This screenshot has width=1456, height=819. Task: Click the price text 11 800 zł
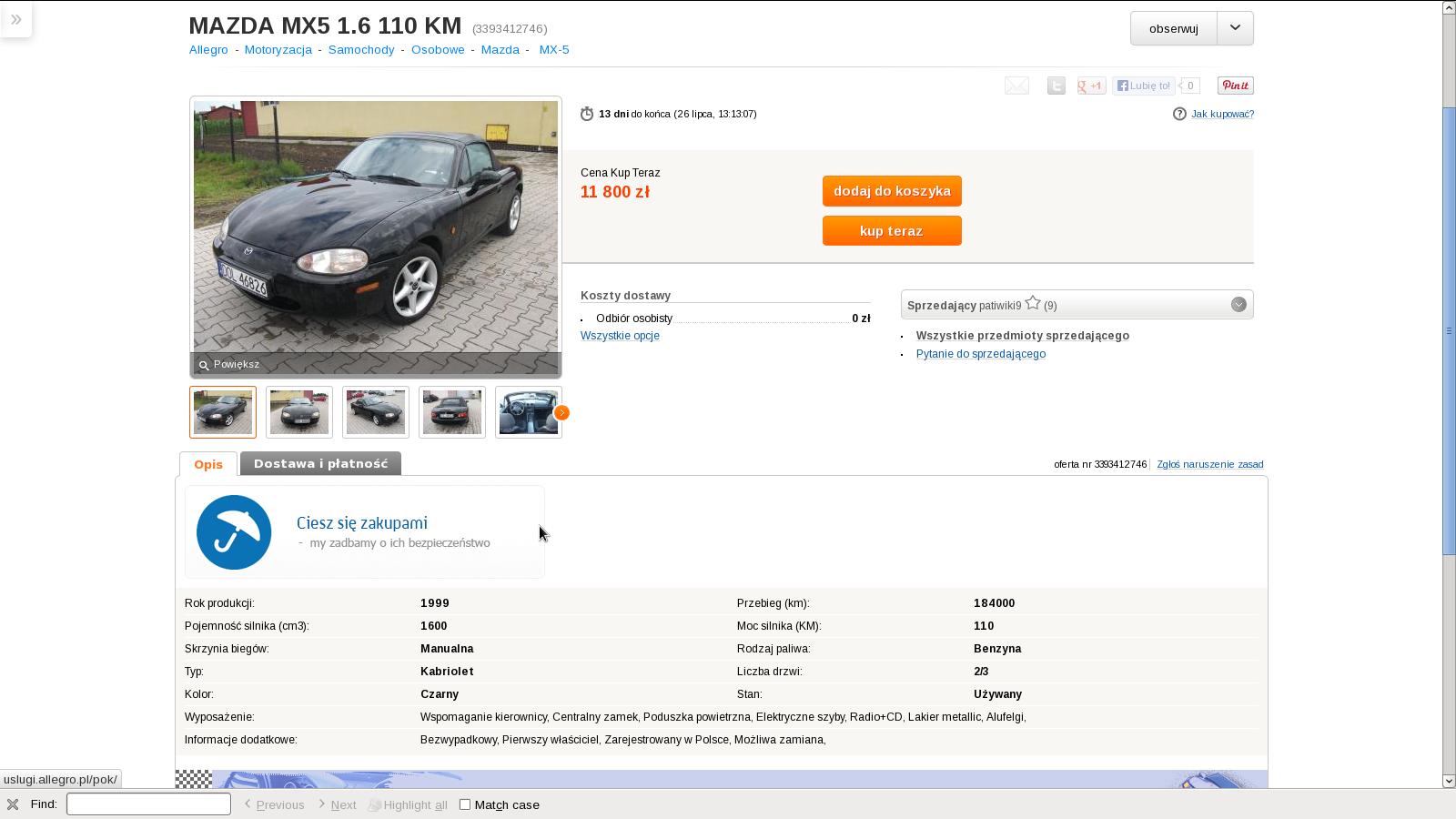point(615,192)
